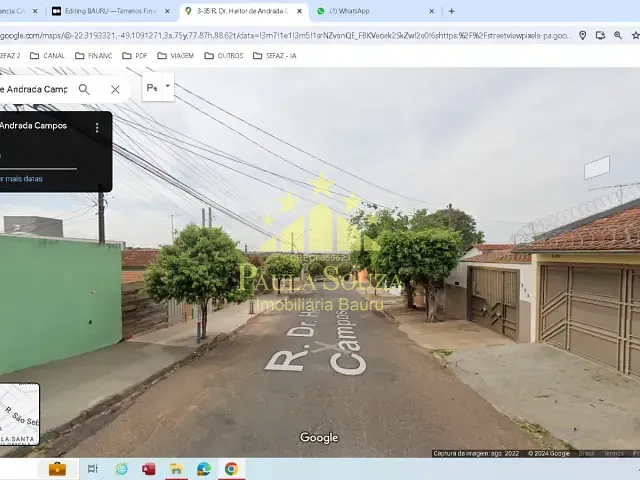The width and height of the screenshot is (640, 480).
Task: Click the Andrada Campos search input field
Action: tap(35, 89)
